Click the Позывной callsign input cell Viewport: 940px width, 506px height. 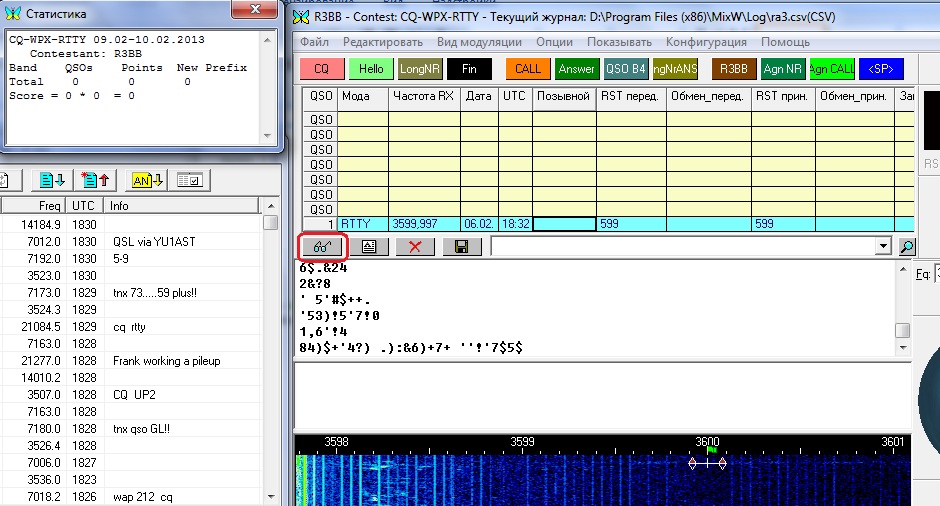click(x=564, y=224)
